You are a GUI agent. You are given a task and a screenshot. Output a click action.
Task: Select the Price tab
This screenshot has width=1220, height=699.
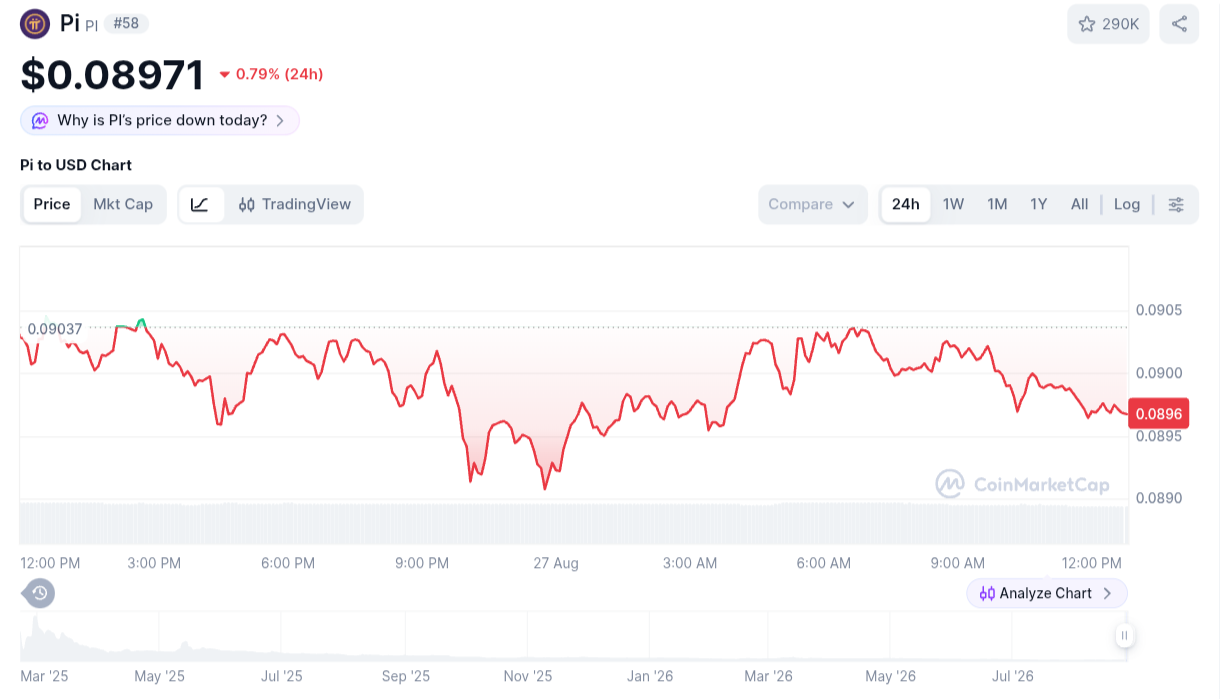pos(52,204)
